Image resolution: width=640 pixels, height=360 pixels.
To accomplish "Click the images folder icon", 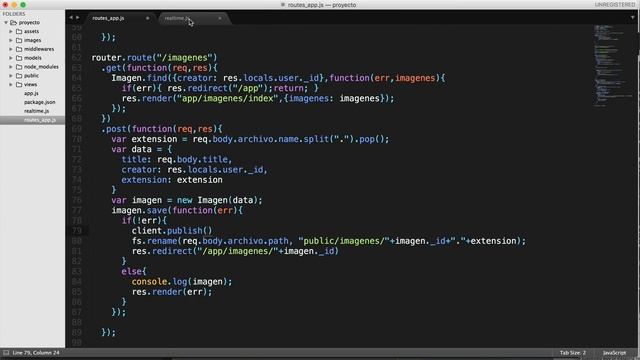I will [x=19, y=40].
